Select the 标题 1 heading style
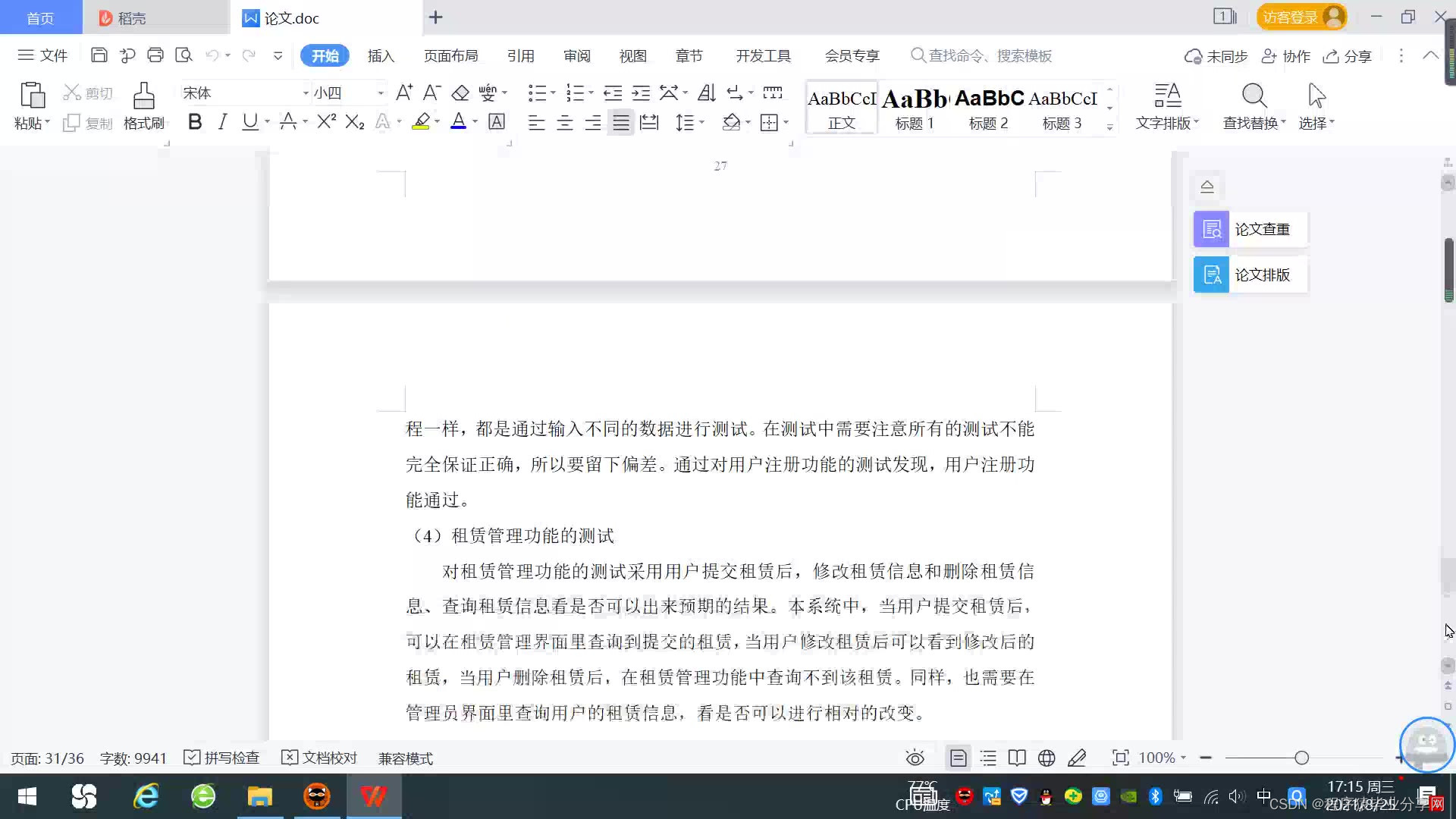Image resolution: width=1456 pixels, height=819 pixels. 915,108
